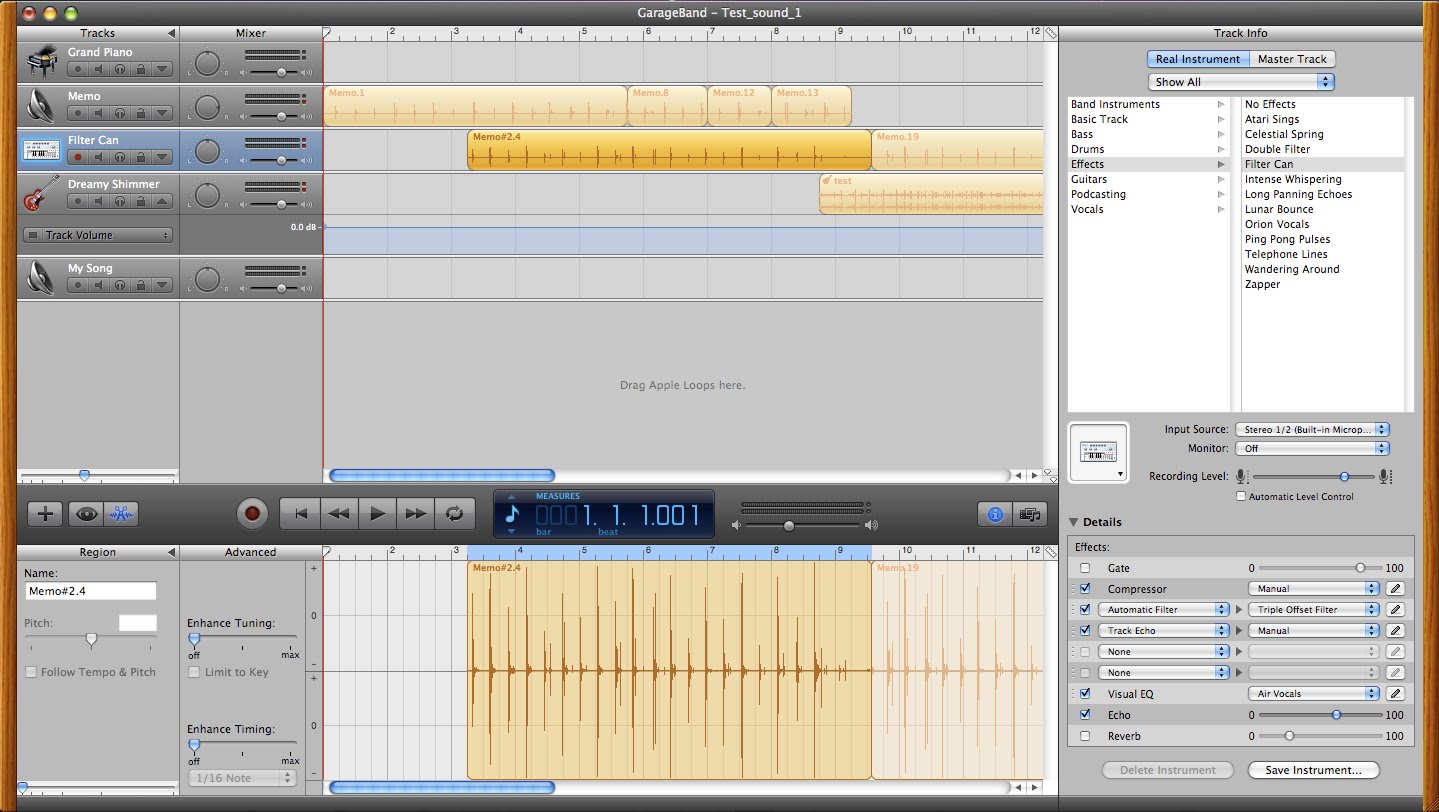Screen dimensions: 1439x812
Task: Start recording with the red record button
Action: pyautogui.click(x=253, y=514)
